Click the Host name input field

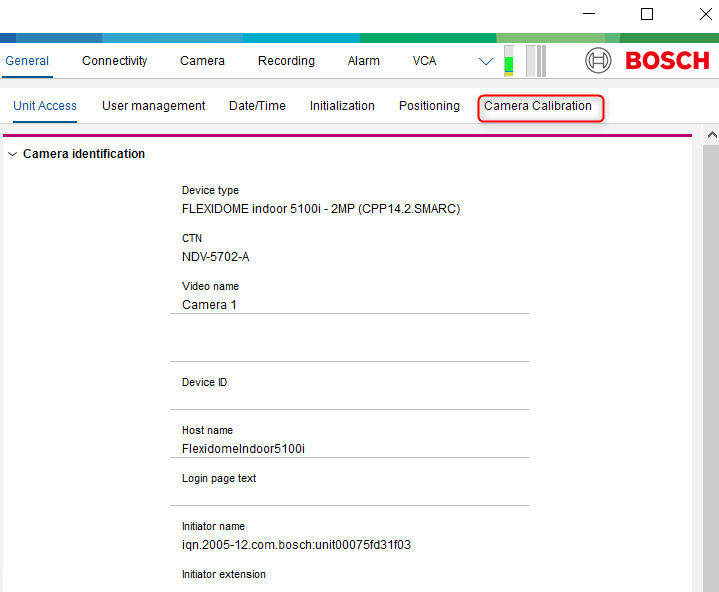coord(350,449)
